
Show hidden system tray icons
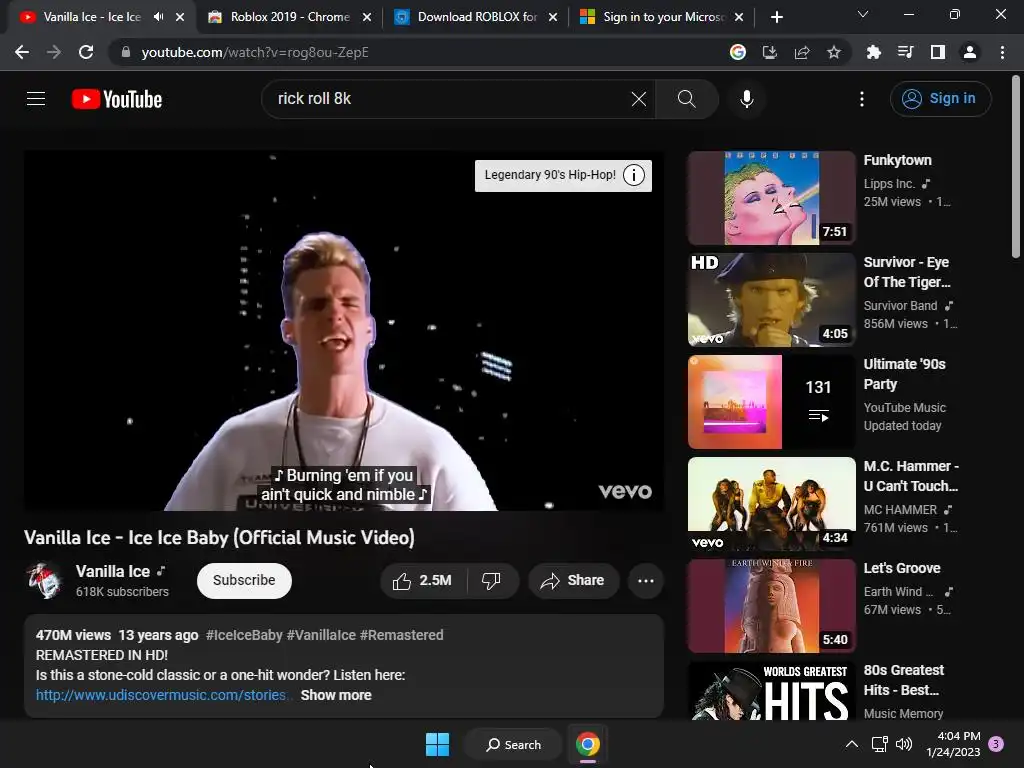coord(852,744)
